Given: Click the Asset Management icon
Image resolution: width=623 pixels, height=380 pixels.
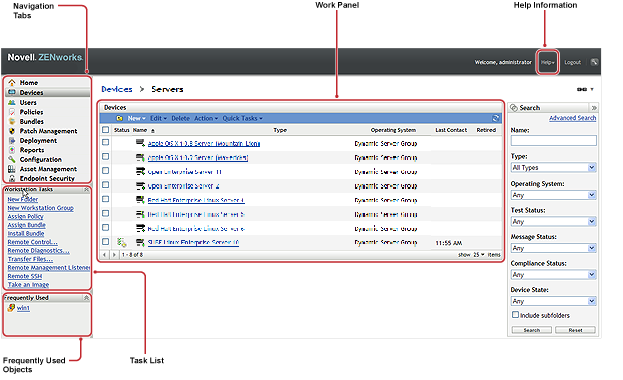Looking at the screenshot, I should tap(12, 169).
